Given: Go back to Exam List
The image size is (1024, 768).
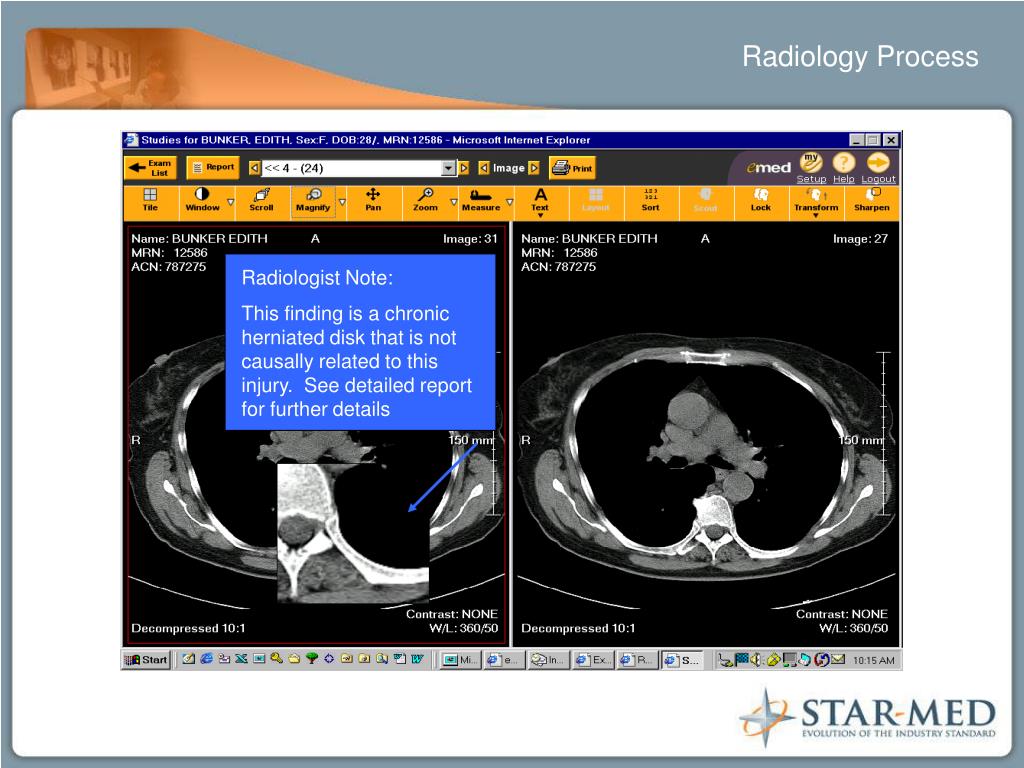Looking at the screenshot, I should 150,168.
